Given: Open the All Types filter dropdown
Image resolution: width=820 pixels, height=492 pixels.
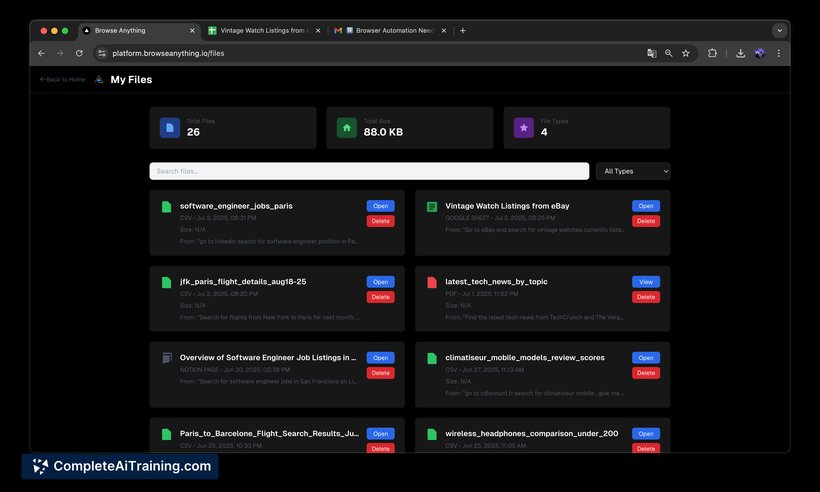Looking at the screenshot, I should (x=633, y=171).
